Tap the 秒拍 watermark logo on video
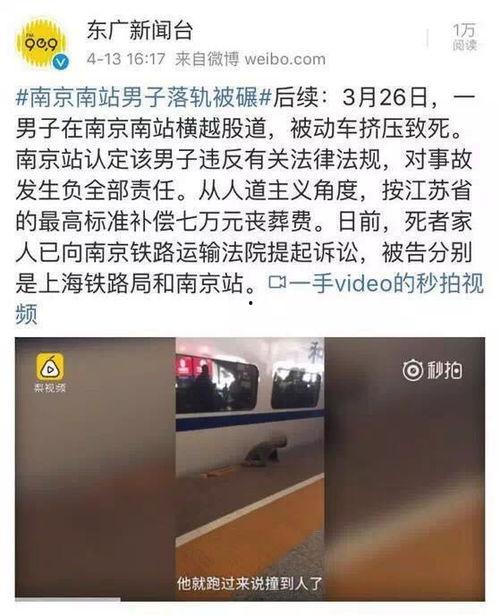 tap(433, 370)
